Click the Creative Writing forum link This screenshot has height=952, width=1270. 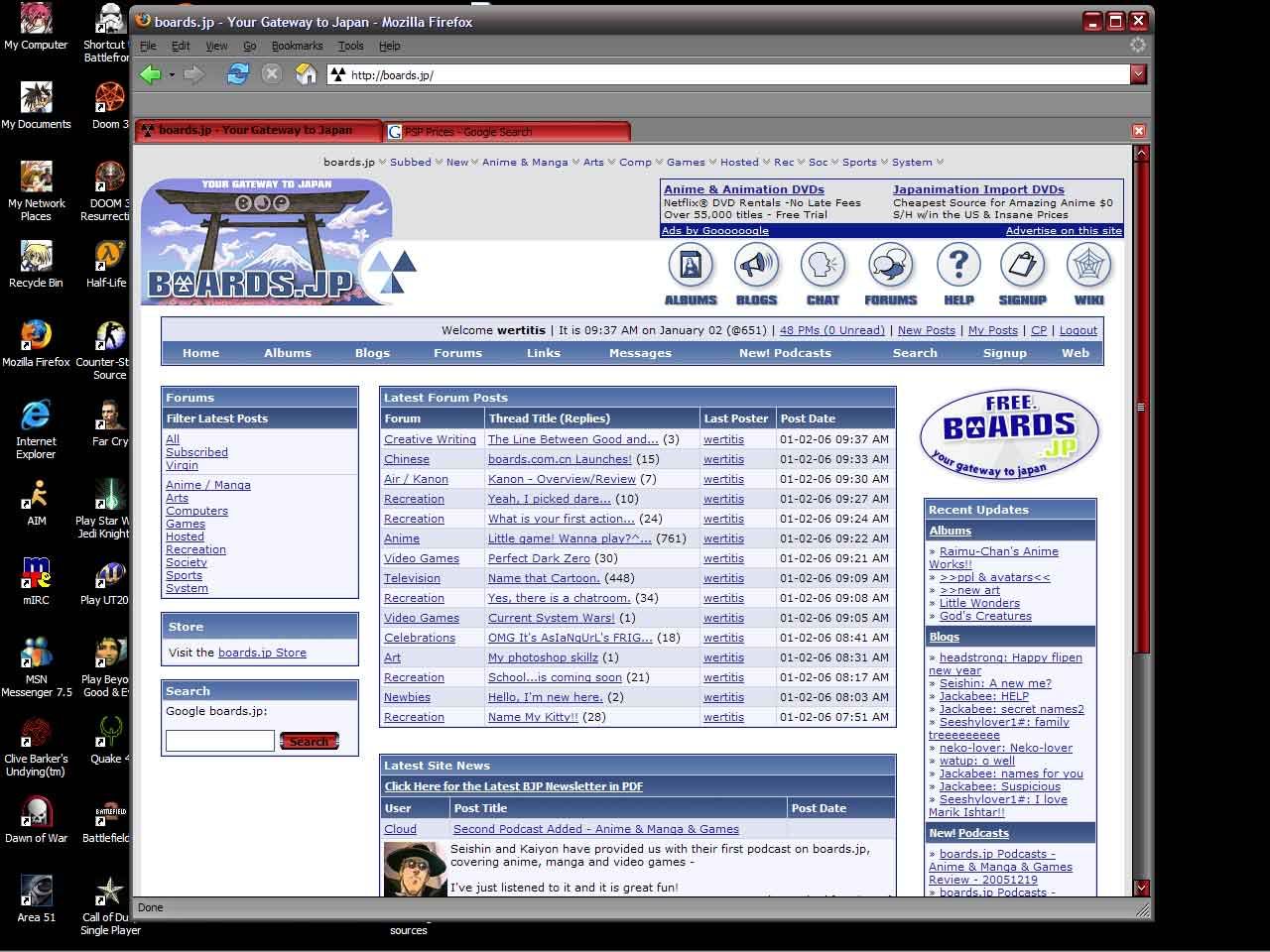431,439
